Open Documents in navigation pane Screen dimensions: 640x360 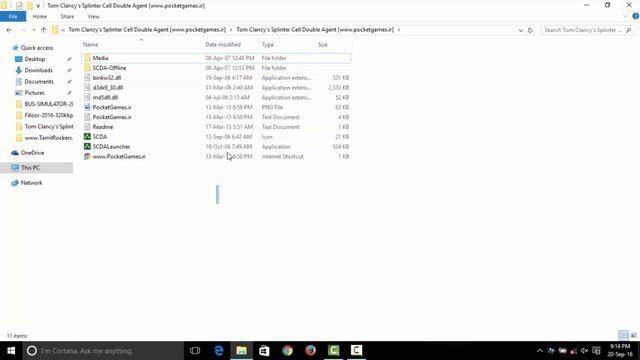[x=38, y=82]
